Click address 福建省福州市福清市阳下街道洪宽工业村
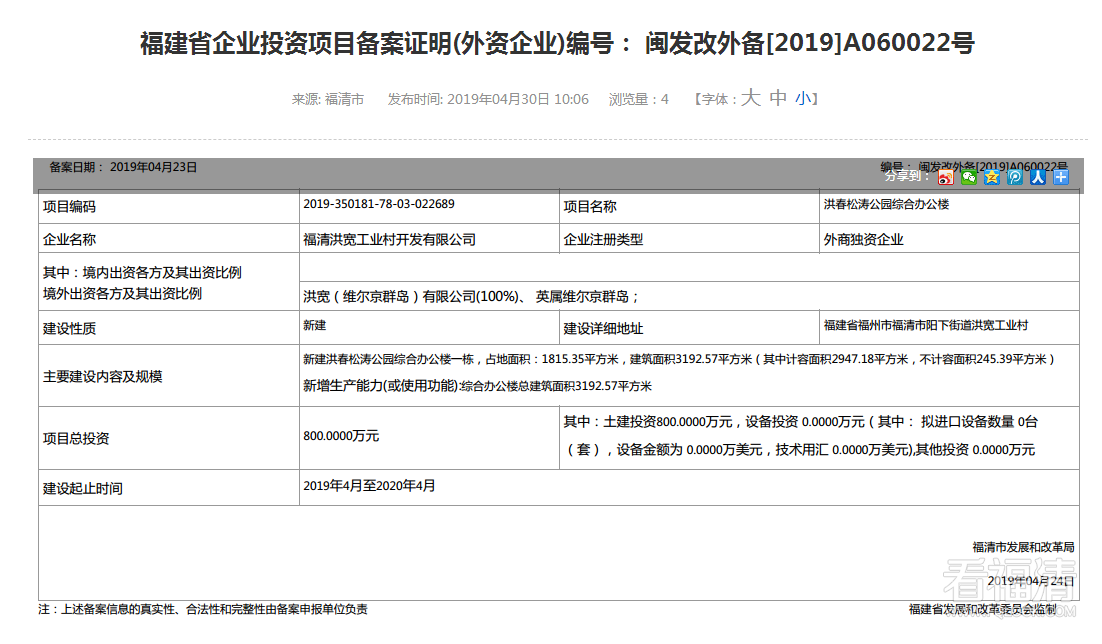The image size is (1102, 644). 926,326
